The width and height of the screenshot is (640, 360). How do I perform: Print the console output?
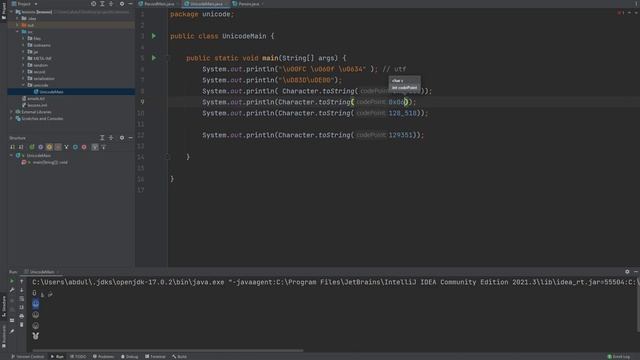pos(22,316)
